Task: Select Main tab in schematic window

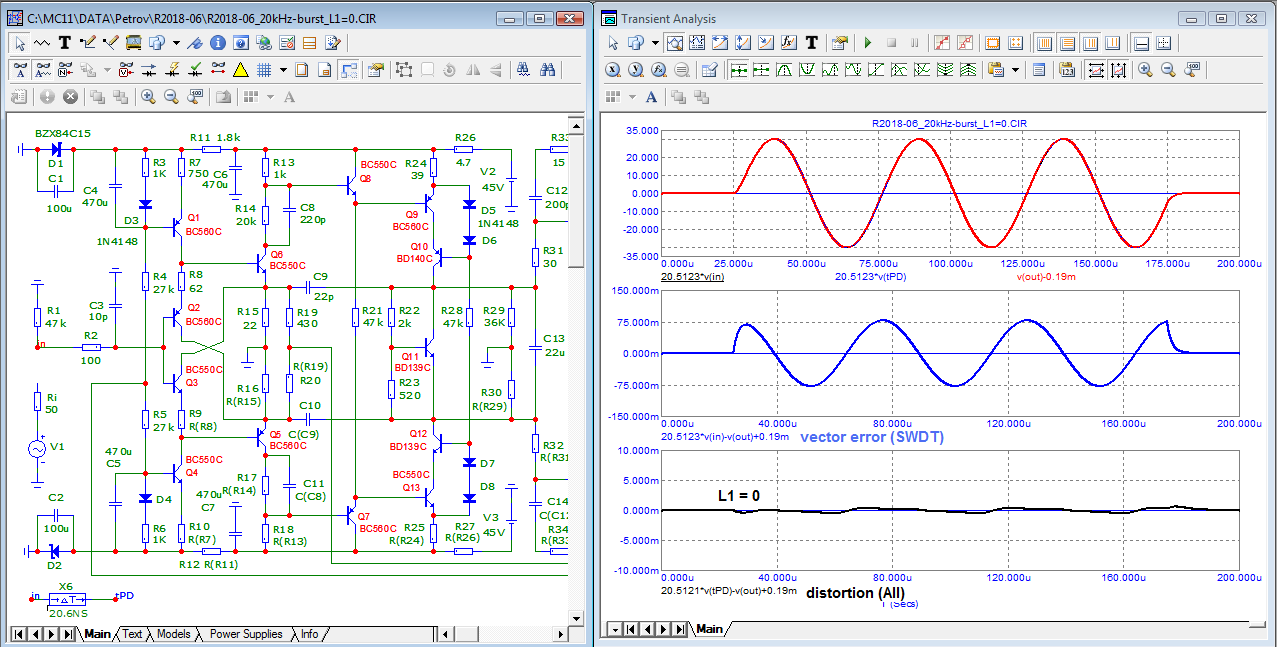Action: [x=97, y=634]
